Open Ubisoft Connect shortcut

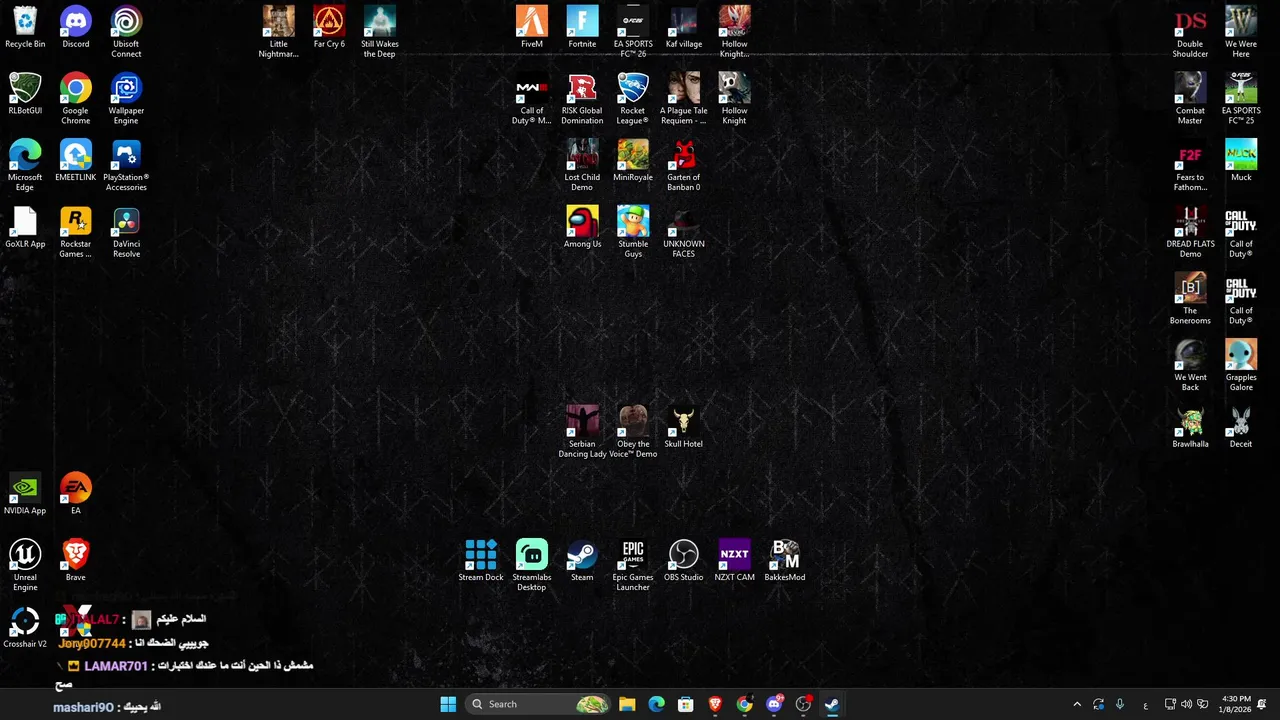tap(126, 32)
